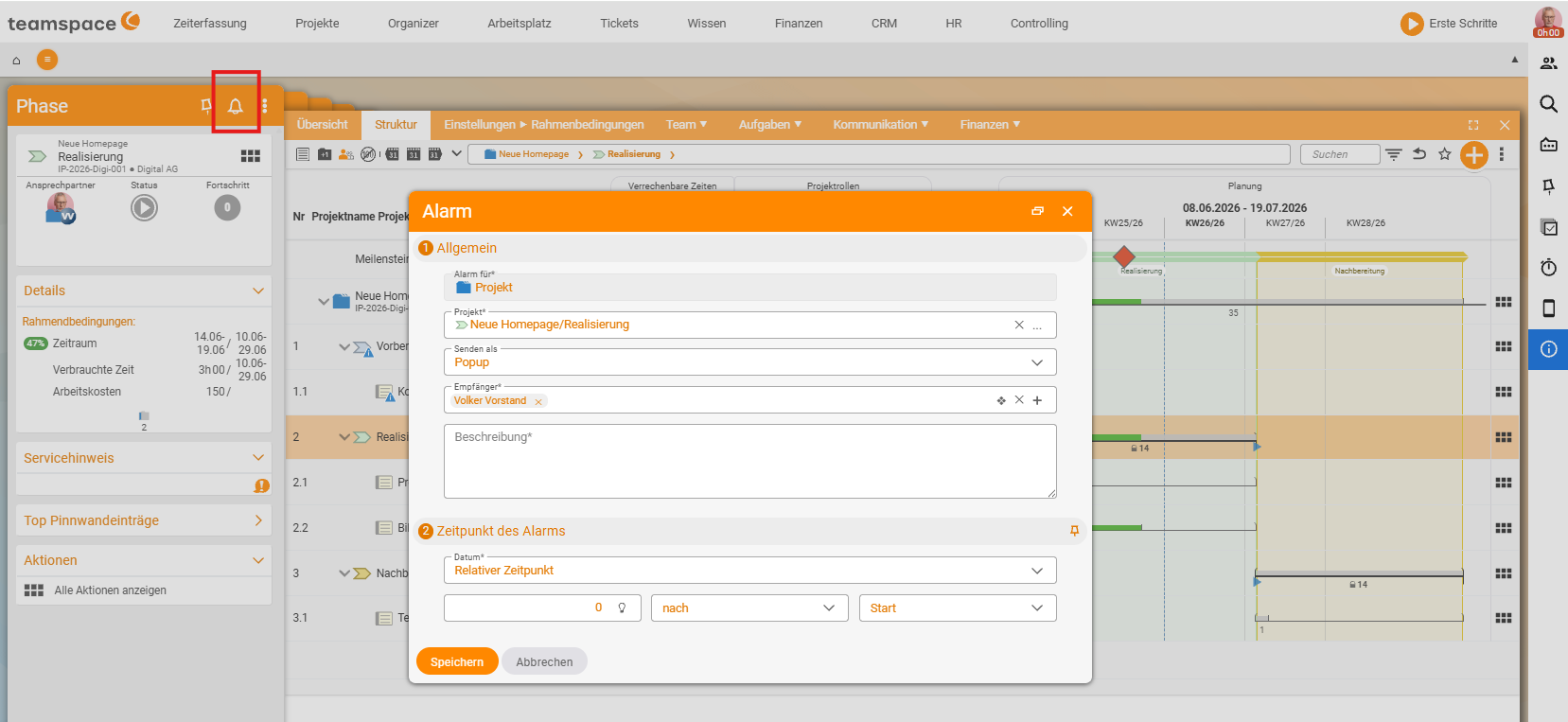The image size is (1568, 722).
Task: Collapse the Details section chevron
Action: tap(258, 291)
